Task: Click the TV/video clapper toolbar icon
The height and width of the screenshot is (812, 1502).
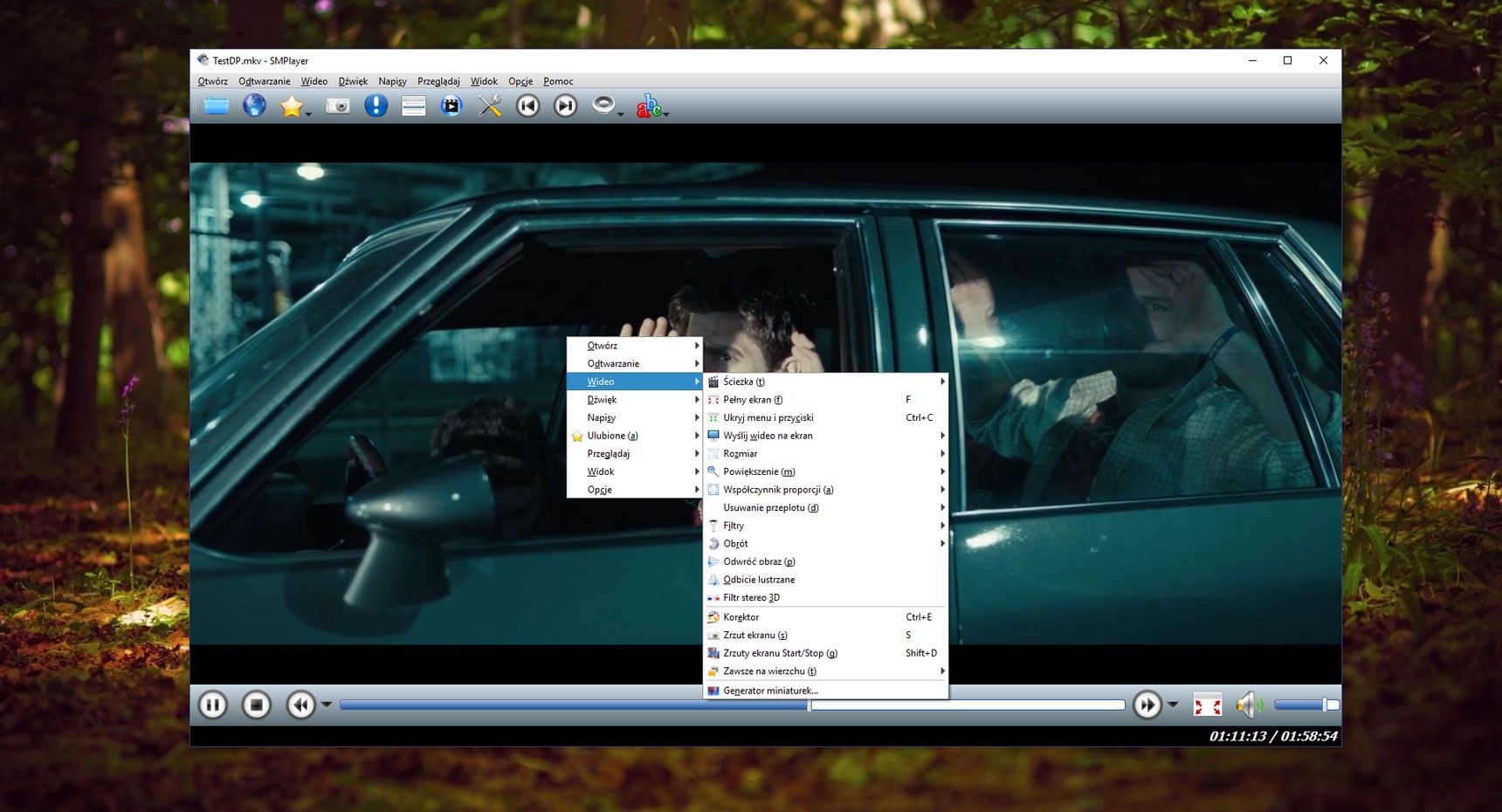Action: pos(451,107)
